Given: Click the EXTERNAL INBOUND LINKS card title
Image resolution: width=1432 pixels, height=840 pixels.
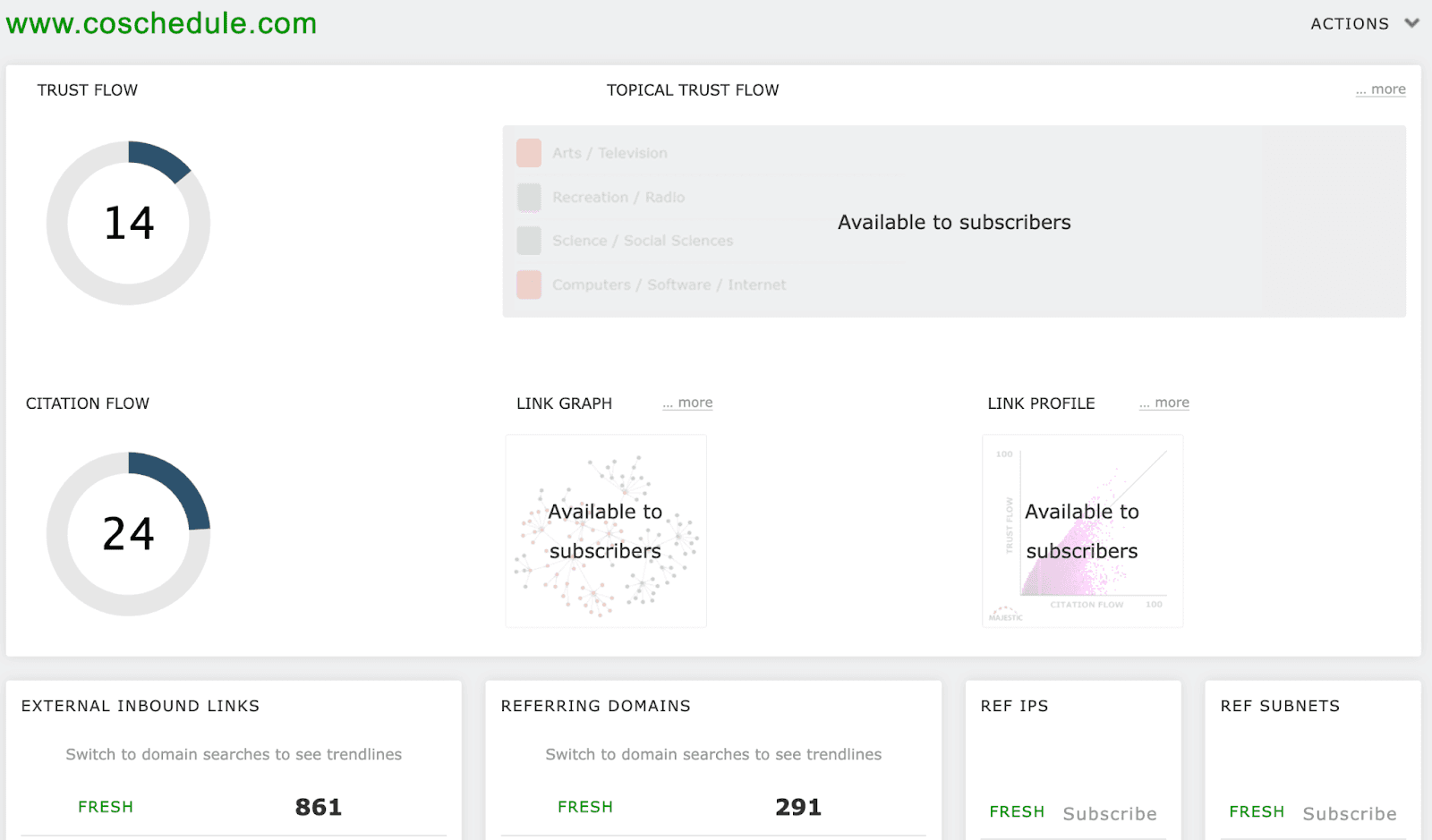Looking at the screenshot, I should 141,706.
